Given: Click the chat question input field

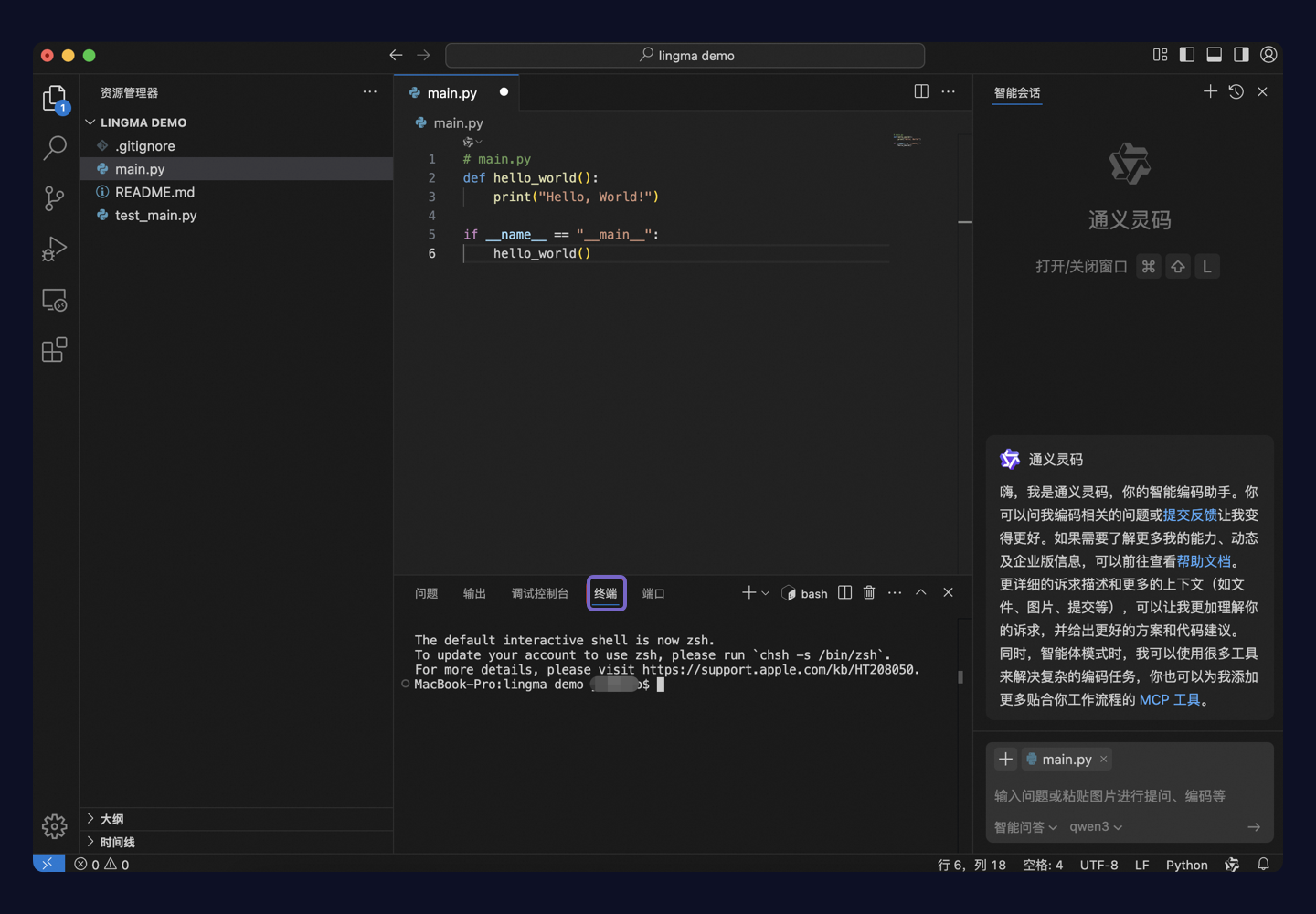Looking at the screenshot, I should [x=1129, y=795].
